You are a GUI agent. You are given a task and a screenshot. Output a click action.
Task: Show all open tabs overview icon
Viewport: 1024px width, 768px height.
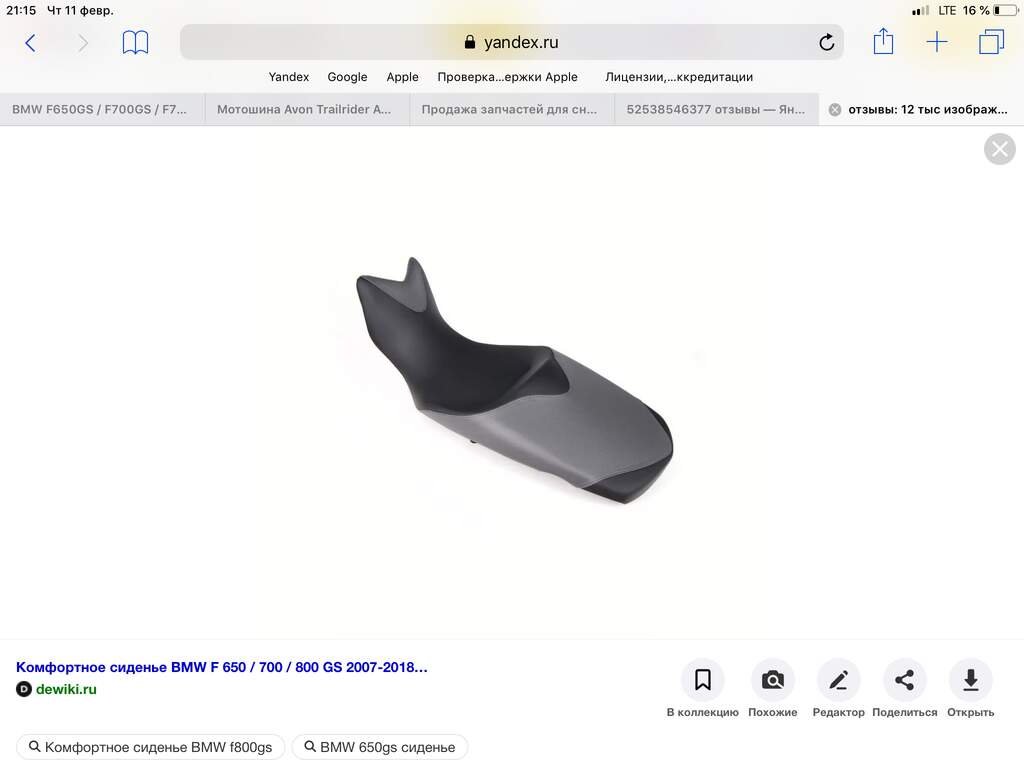[x=991, y=42]
